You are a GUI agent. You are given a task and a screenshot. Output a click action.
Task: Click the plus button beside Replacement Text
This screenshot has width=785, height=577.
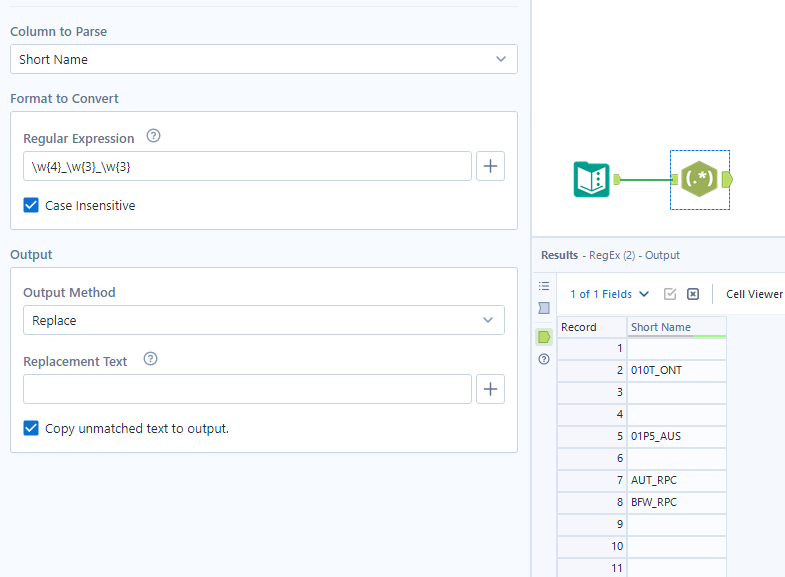tap(490, 389)
